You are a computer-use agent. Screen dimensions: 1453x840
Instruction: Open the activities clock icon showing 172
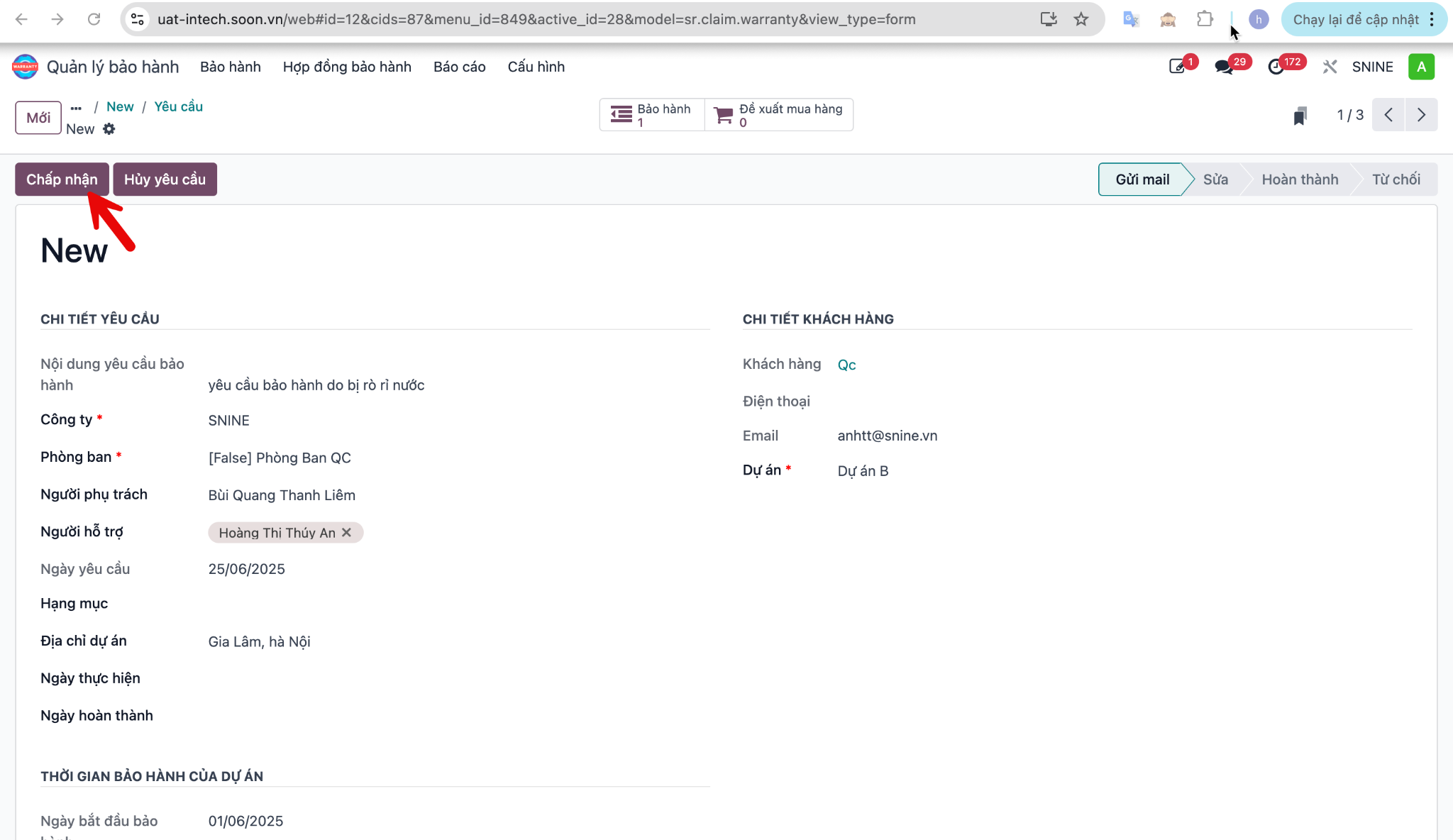click(x=1277, y=67)
